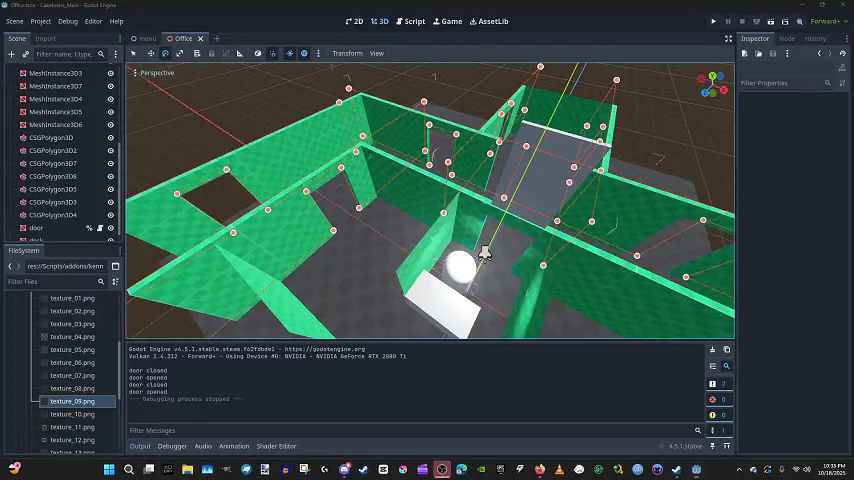Open Windows Start menu on taskbar
The height and width of the screenshot is (480, 854).
[109, 469]
